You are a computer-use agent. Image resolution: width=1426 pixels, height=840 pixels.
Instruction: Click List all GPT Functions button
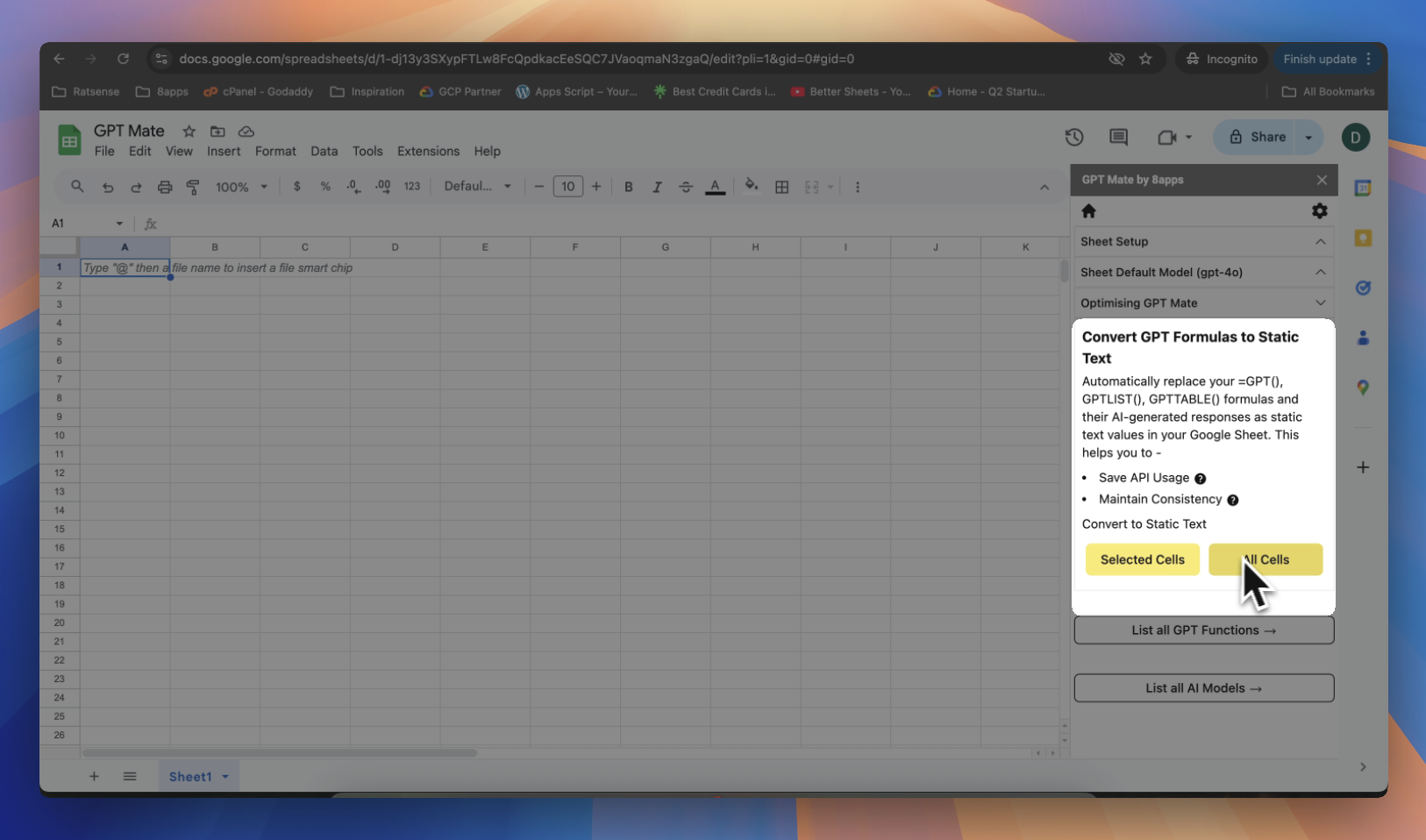1203,630
